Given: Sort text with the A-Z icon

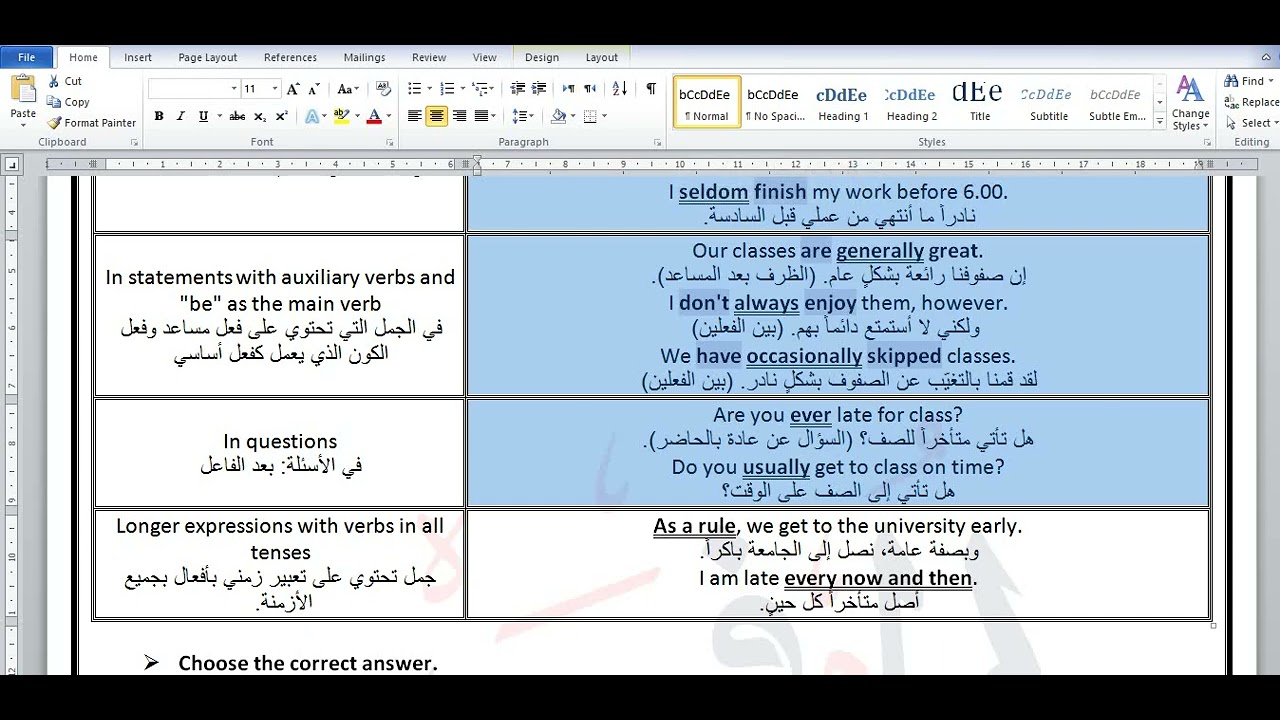Looking at the screenshot, I should (x=620, y=89).
